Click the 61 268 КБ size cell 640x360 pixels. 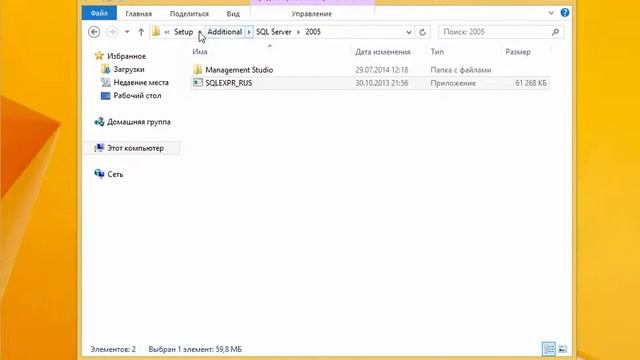[531, 83]
